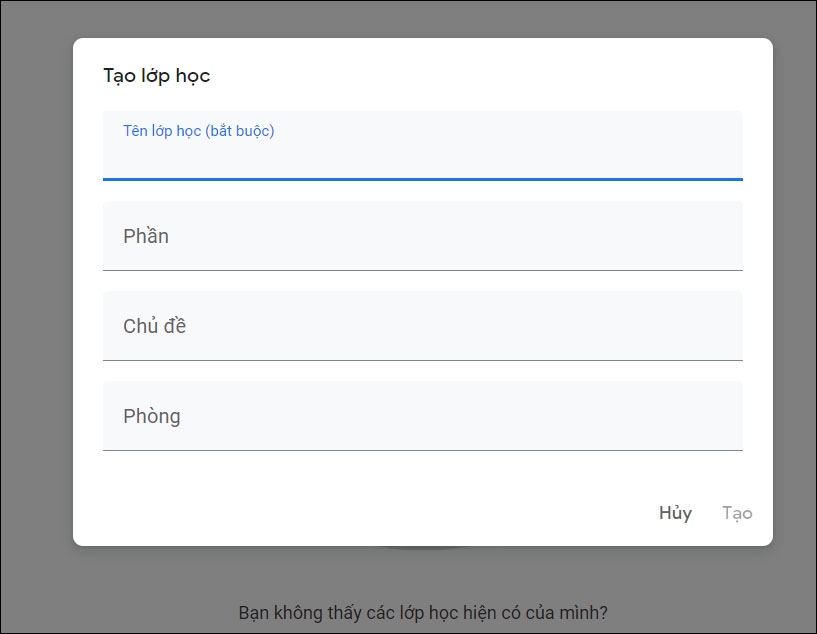
Task: Confirm class creation with Tạo
Action: pos(737,513)
